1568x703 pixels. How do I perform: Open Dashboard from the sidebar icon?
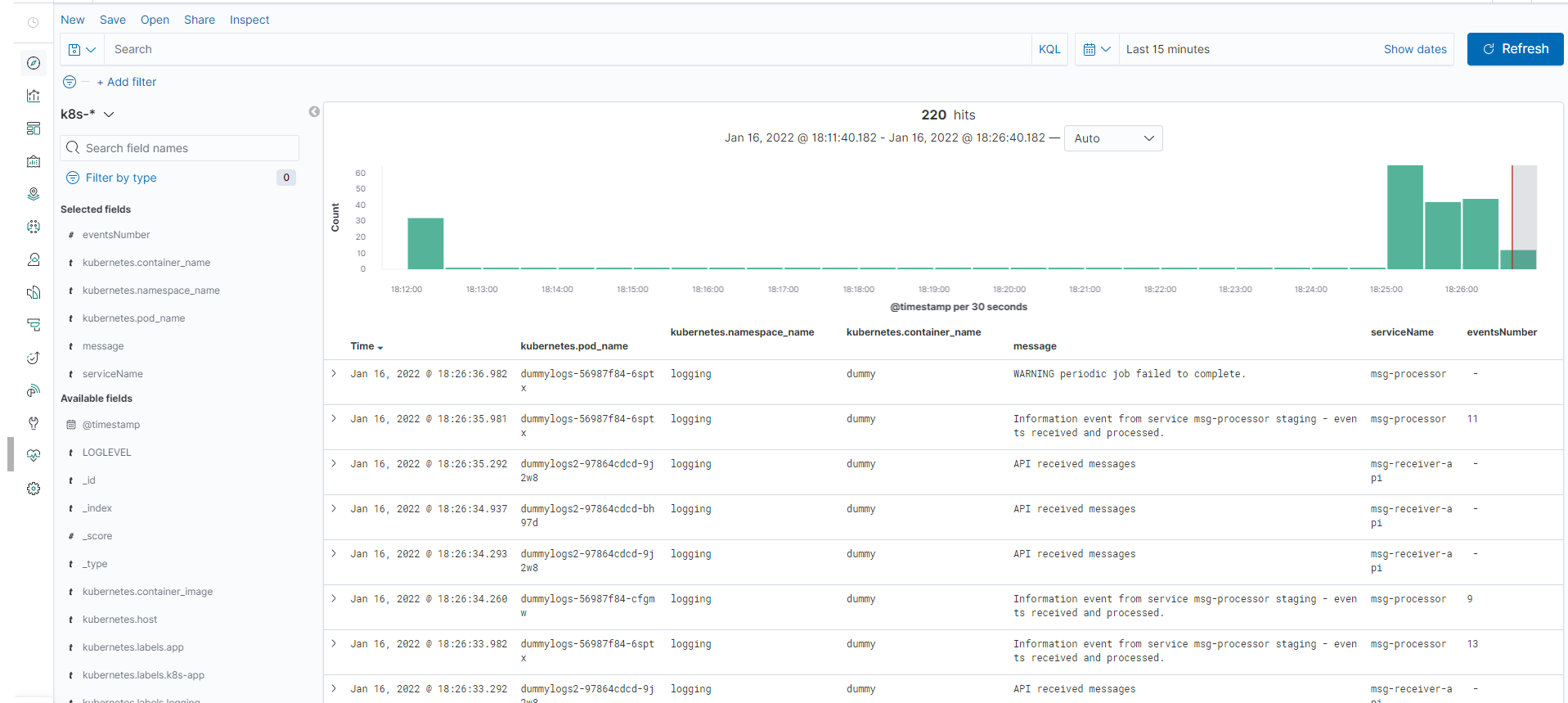coord(34,128)
